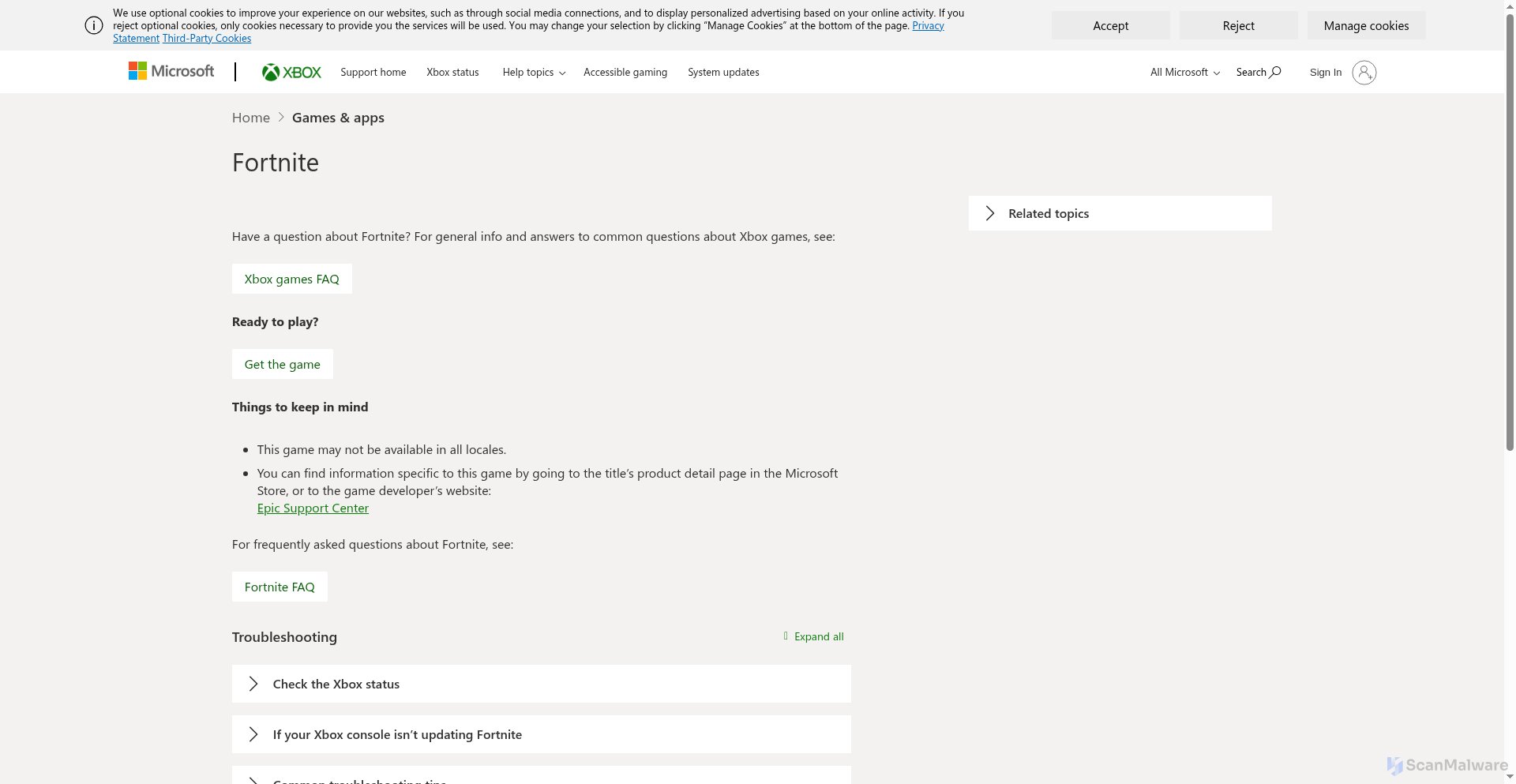Expand Check the Xbox status section
The height and width of the screenshot is (784, 1516).
pyautogui.click(x=541, y=684)
